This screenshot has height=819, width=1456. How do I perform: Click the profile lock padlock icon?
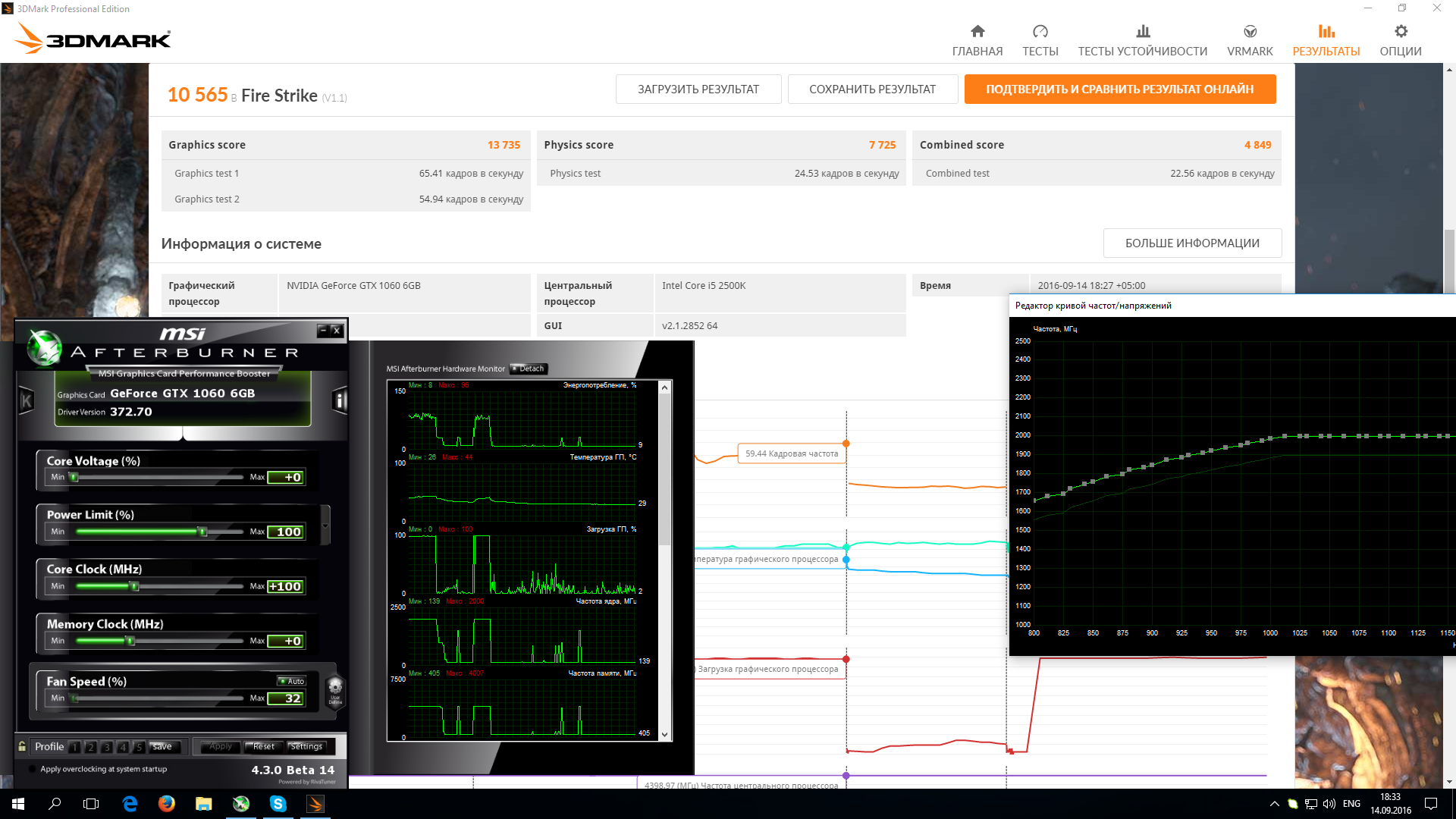tap(23, 746)
